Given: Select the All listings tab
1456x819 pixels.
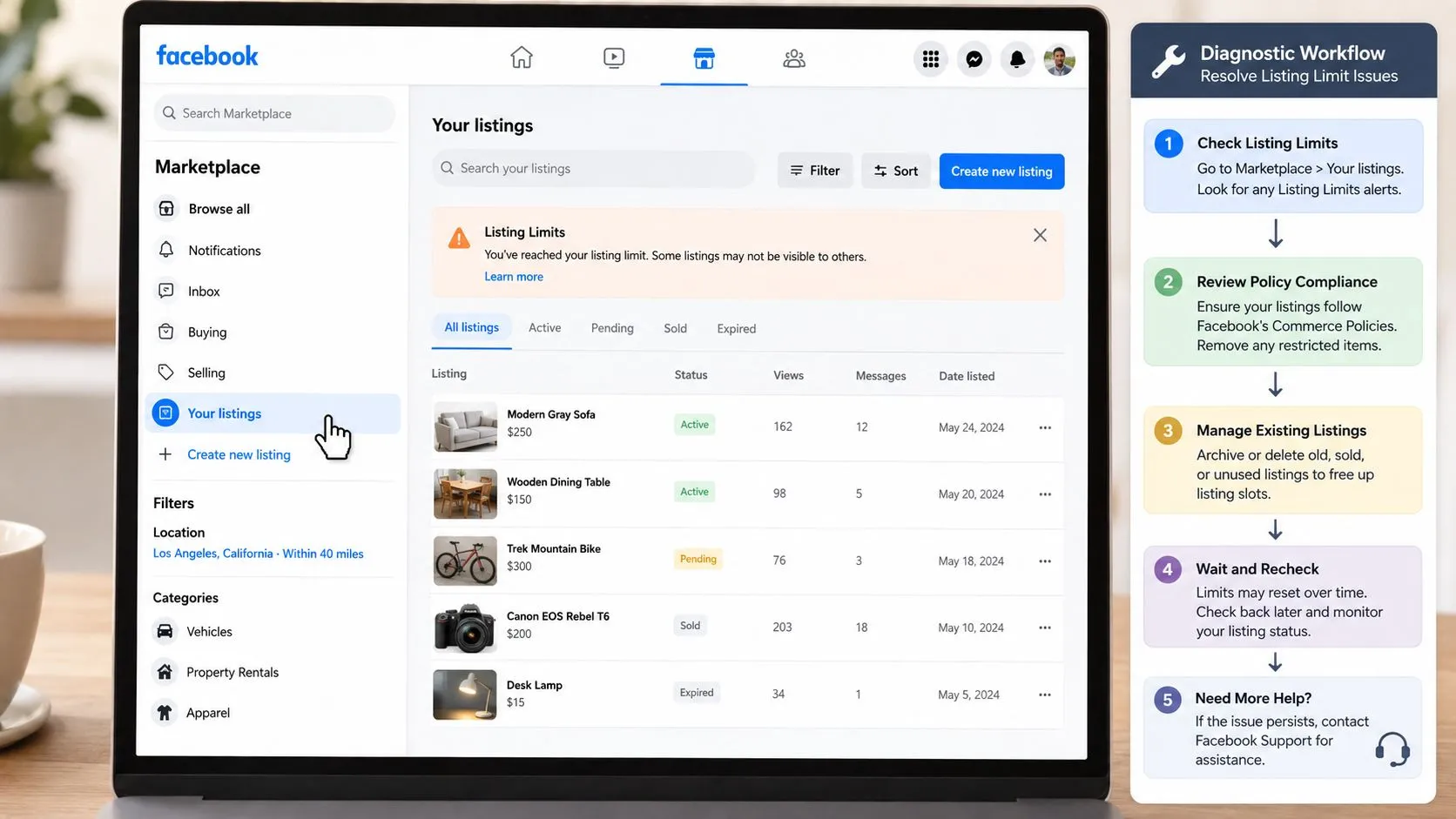Looking at the screenshot, I should pyautogui.click(x=472, y=327).
